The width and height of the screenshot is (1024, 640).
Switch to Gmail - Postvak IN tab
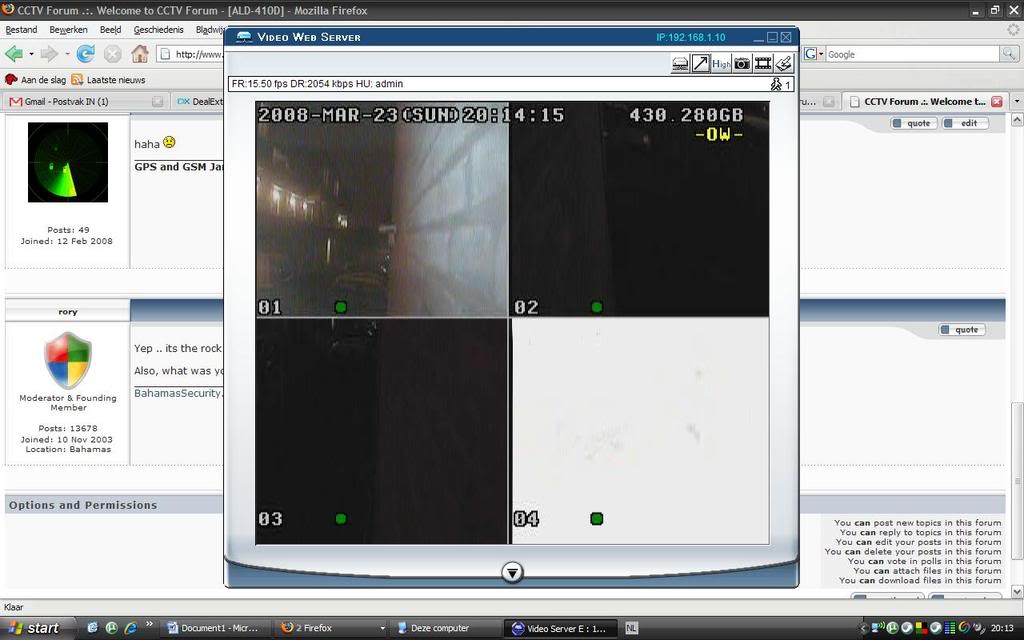[84, 101]
